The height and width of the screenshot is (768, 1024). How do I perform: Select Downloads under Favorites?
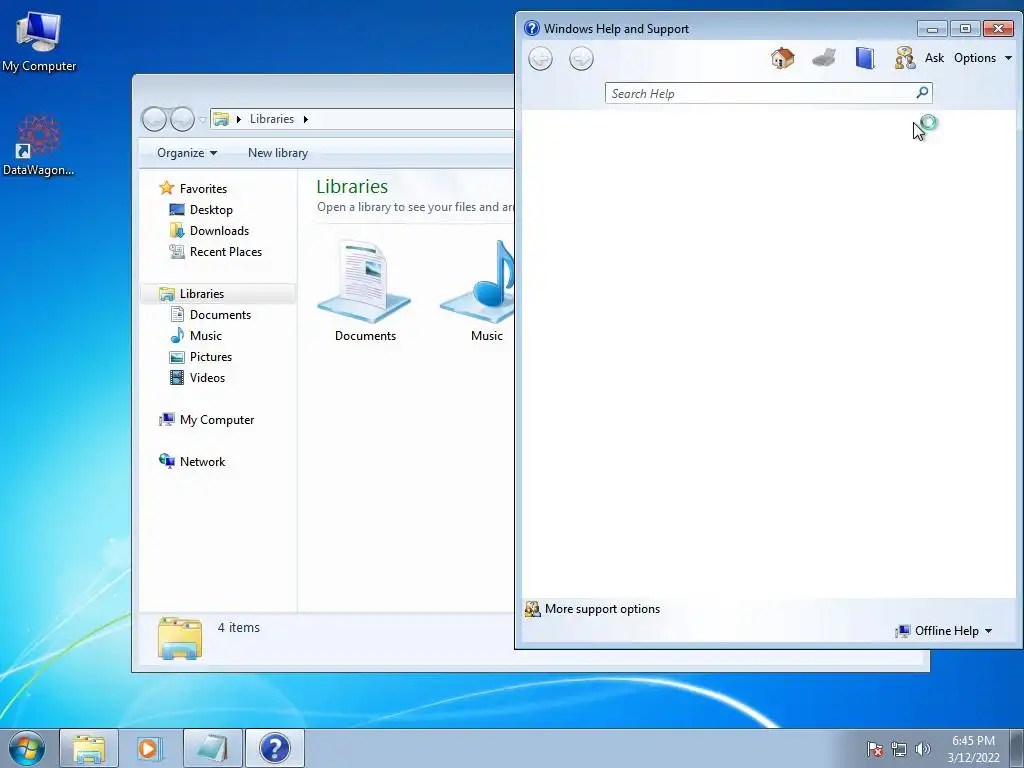click(x=219, y=231)
